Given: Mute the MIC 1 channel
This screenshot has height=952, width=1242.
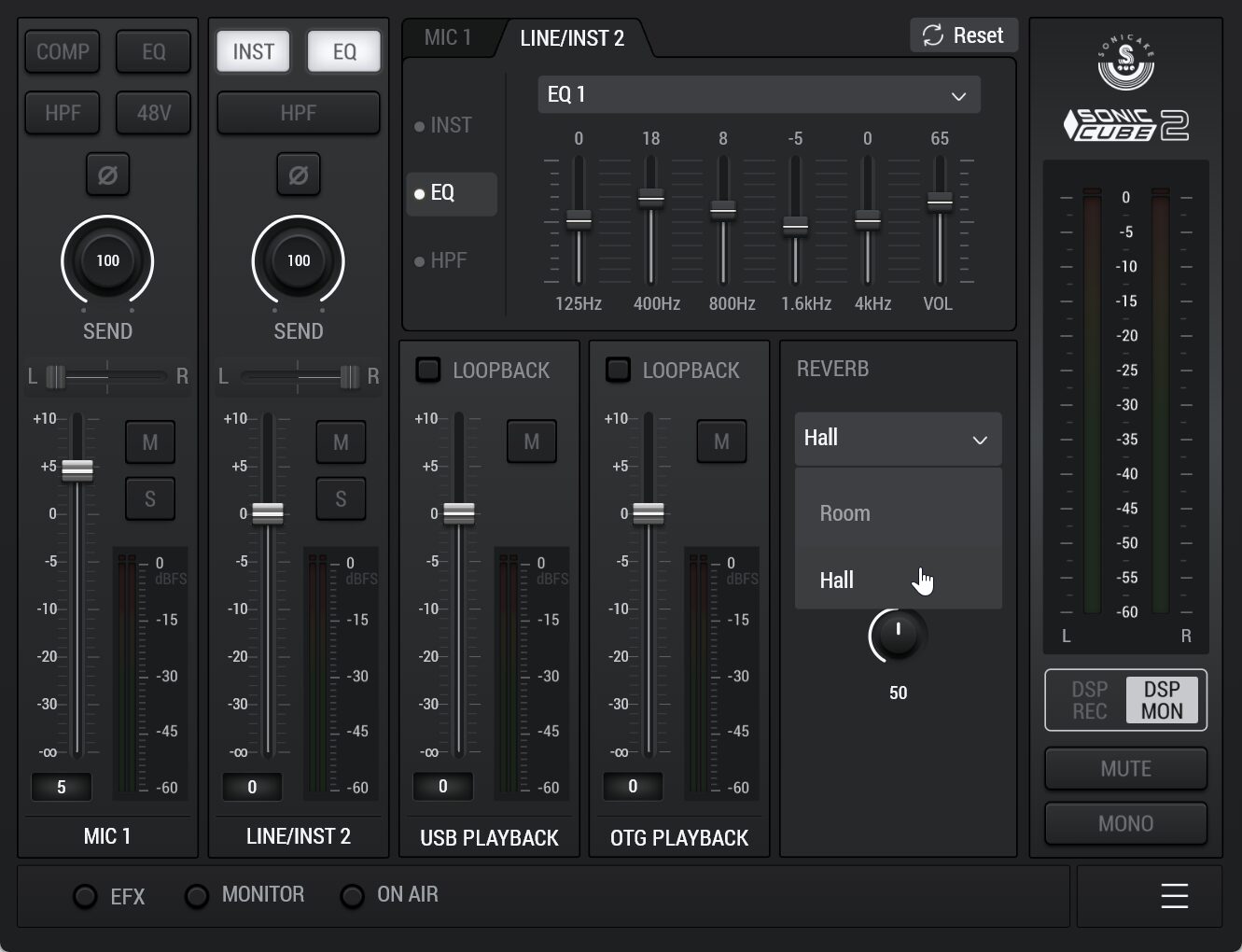Looking at the screenshot, I should coord(150,442).
